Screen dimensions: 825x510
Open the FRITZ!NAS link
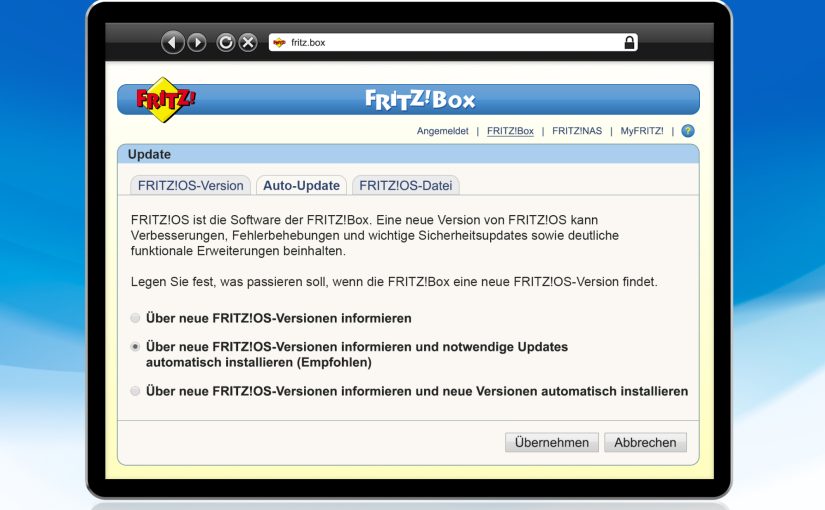click(x=577, y=131)
